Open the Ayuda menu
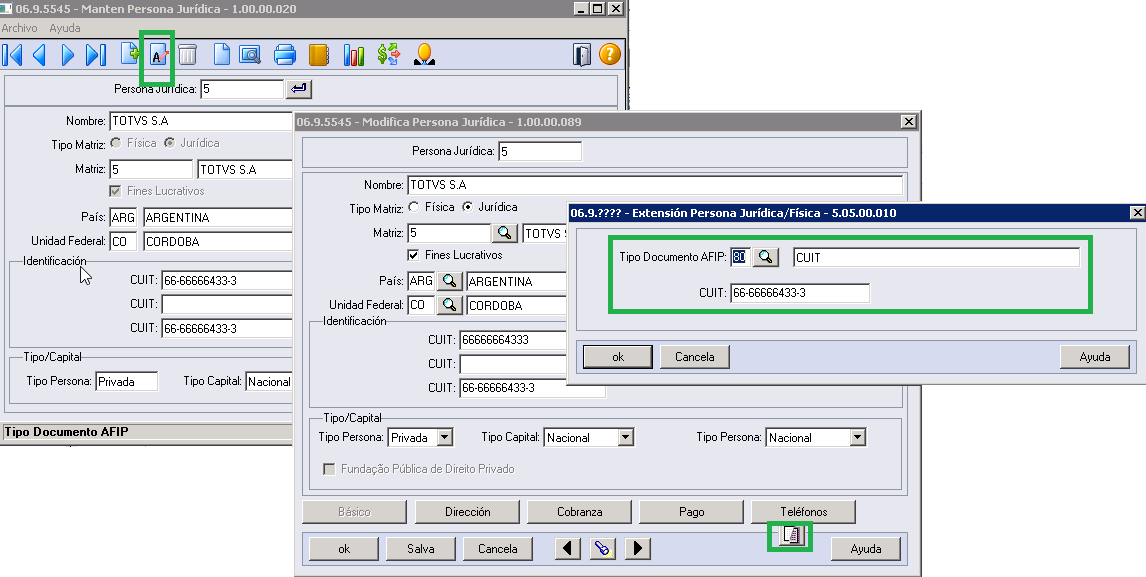1146x577 pixels. (65, 28)
